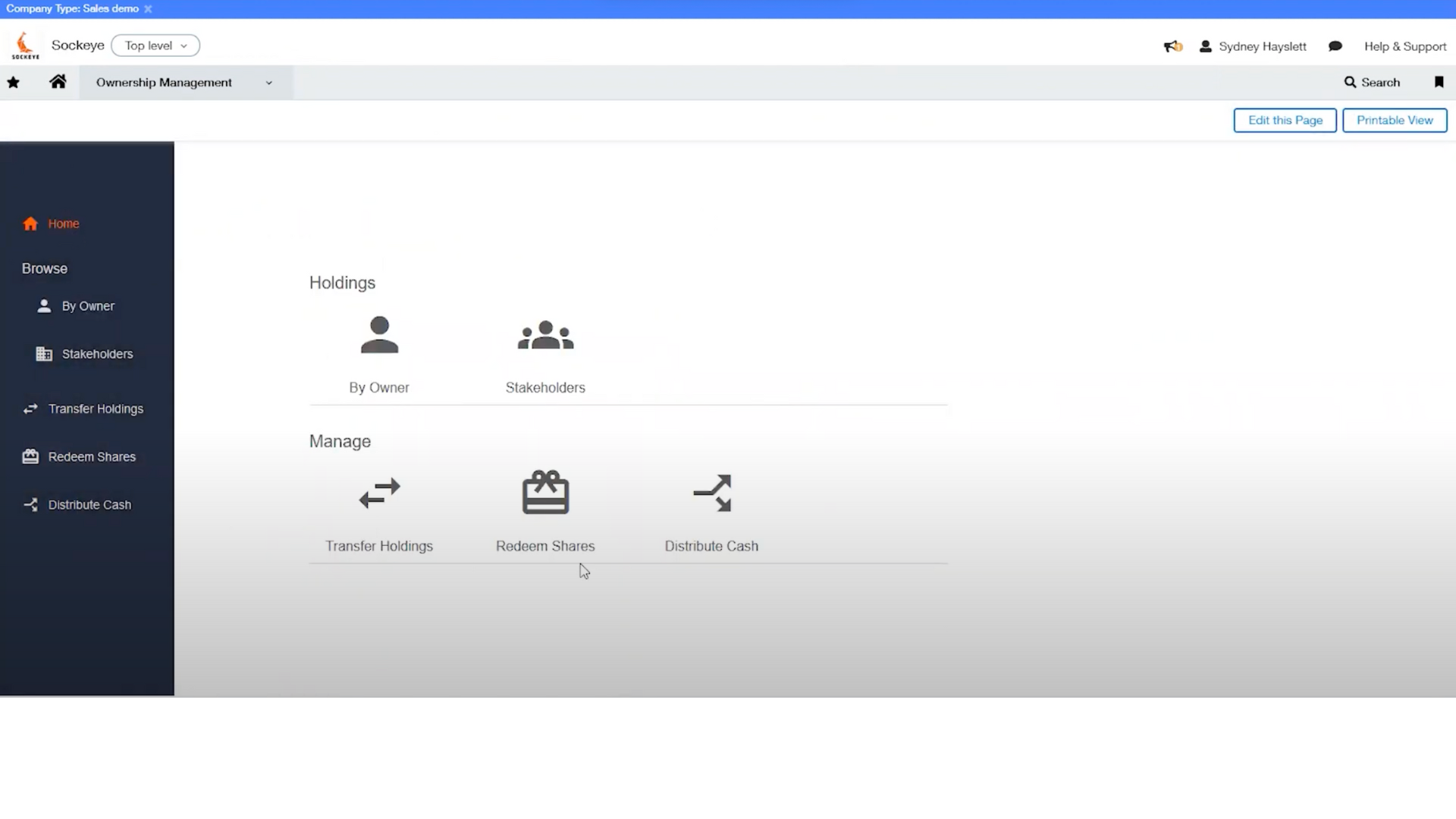This screenshot has height=819, width=1456.
Task: Select By Owner sidebar link
Action: (87, 306)
